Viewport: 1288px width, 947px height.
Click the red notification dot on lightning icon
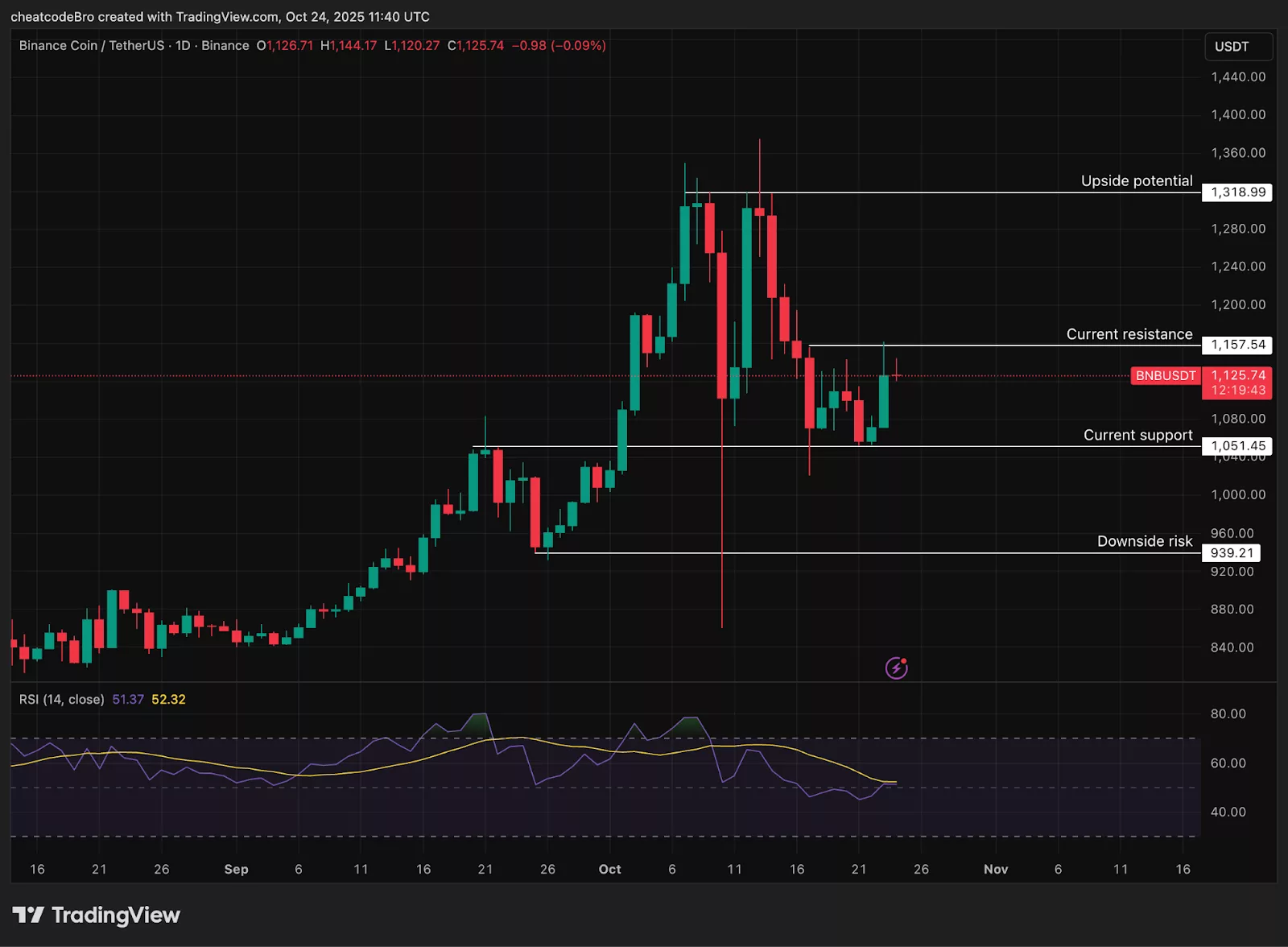point(905,659)
